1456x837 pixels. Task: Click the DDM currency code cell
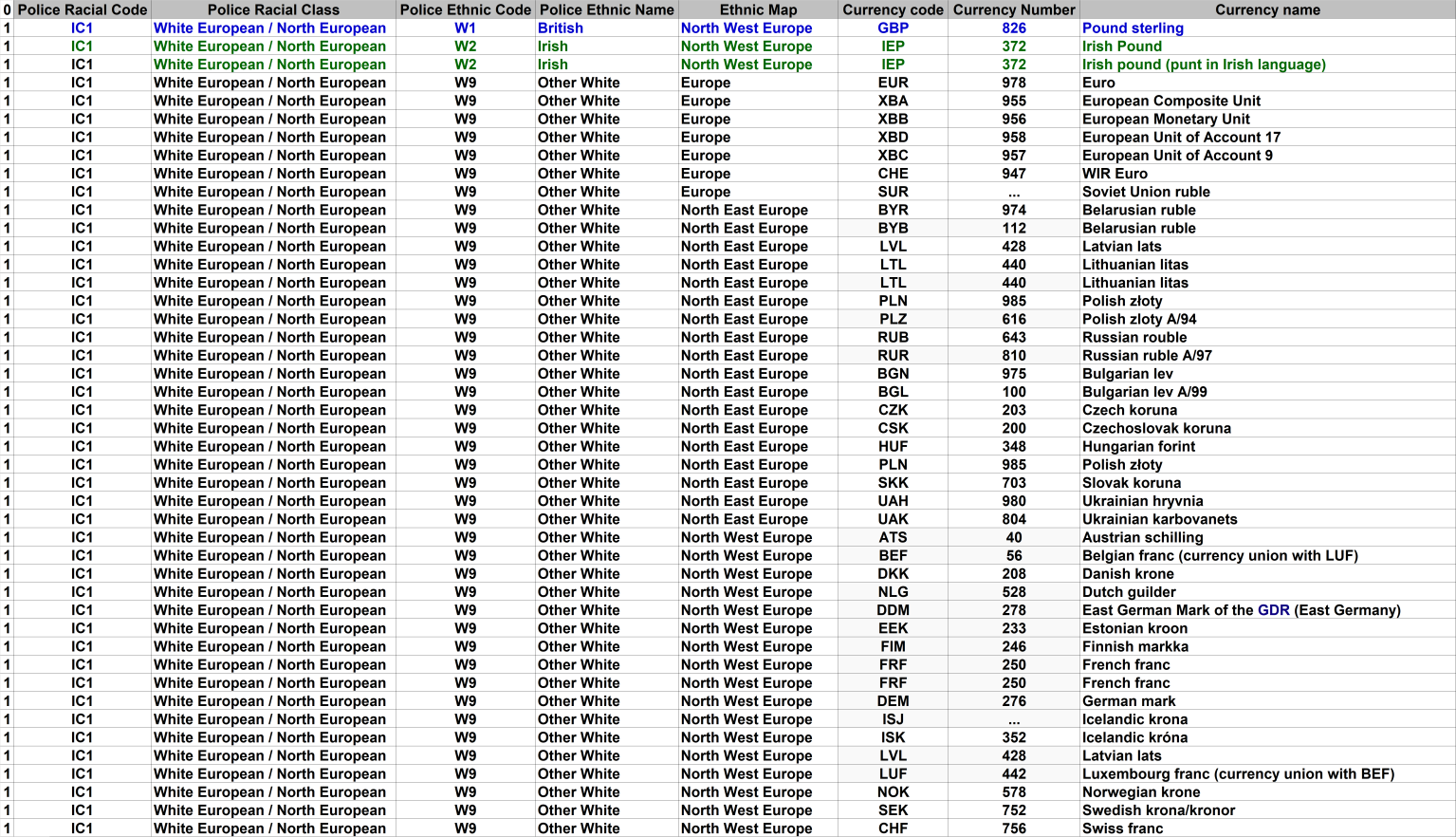click(894, 610)
